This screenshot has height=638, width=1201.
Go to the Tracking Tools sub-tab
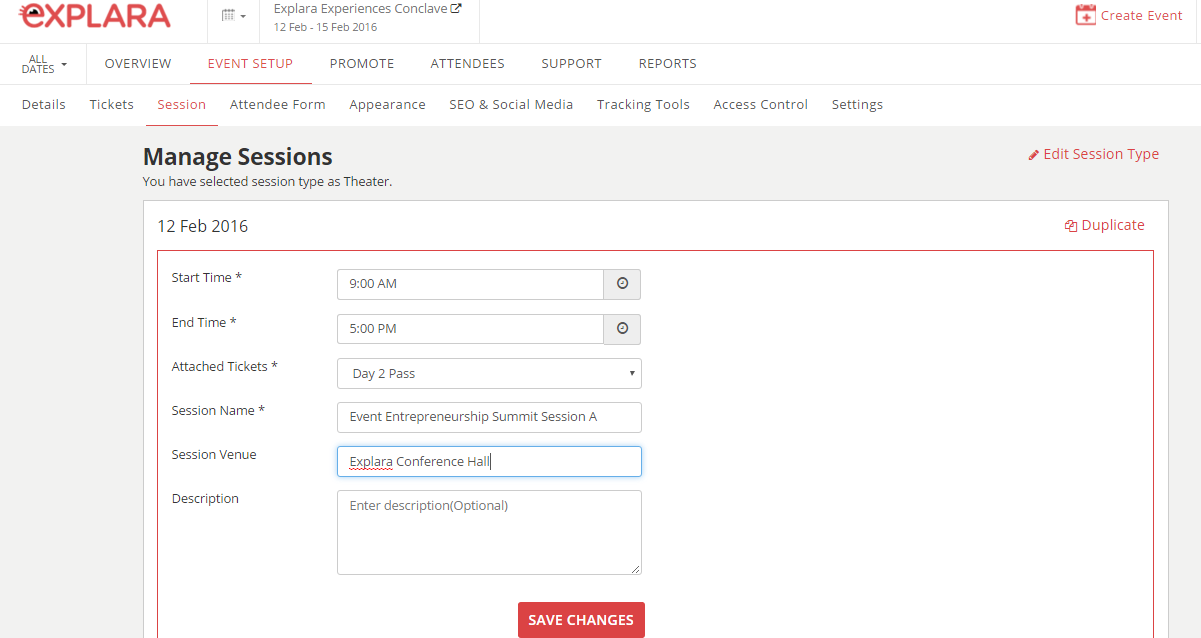(643, 105)
